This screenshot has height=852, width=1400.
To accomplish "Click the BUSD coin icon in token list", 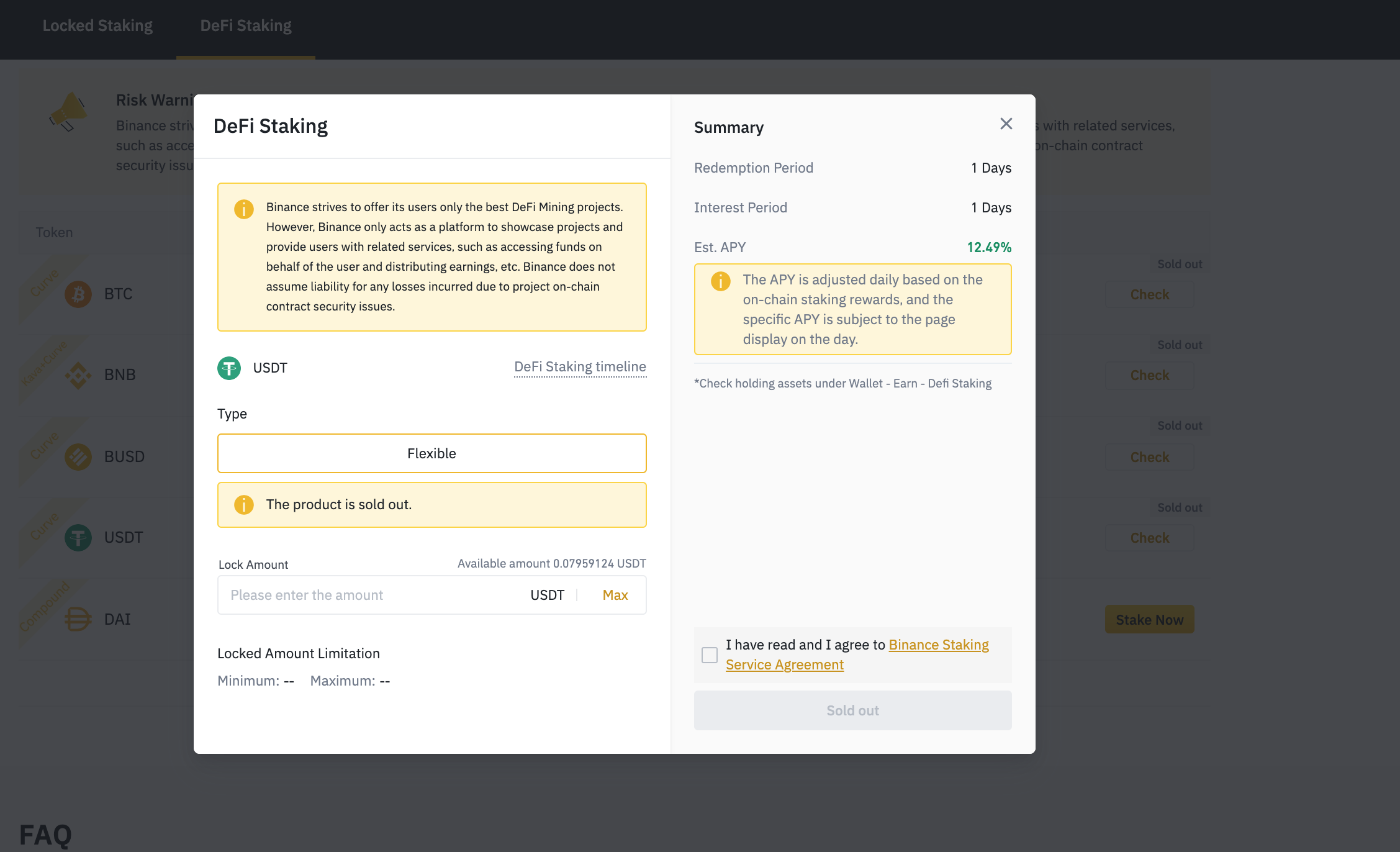I will tap(78, 457).
